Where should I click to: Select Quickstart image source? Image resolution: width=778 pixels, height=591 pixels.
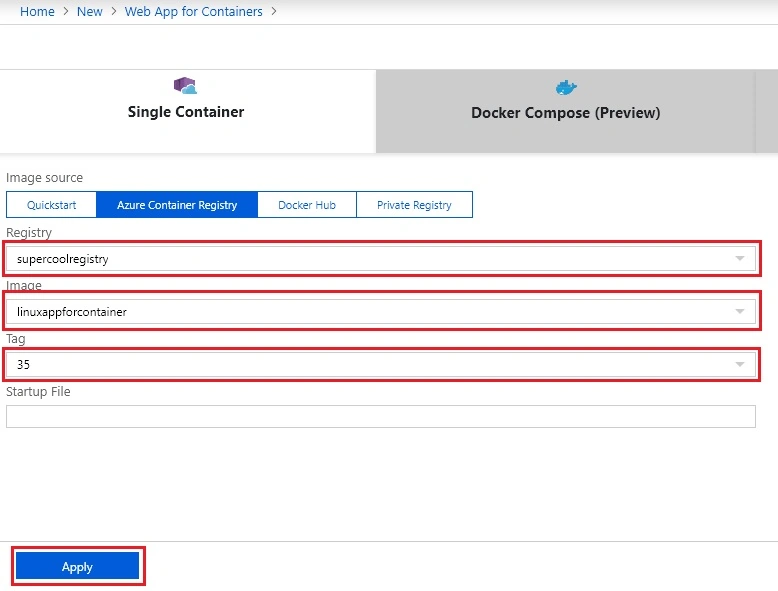pos(51,205)
